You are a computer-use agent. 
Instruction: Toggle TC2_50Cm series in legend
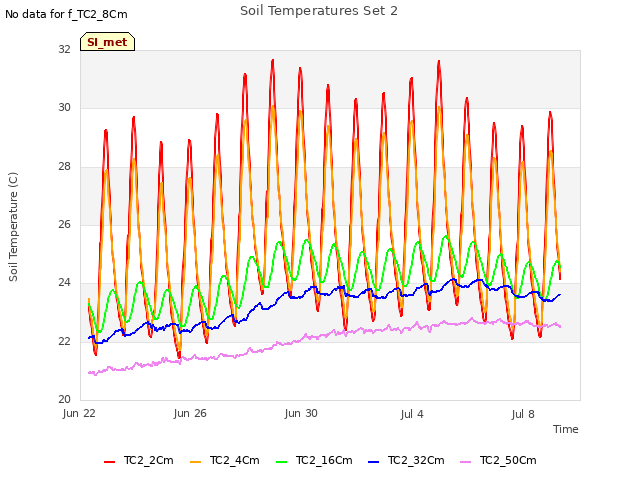pos(498,460)
